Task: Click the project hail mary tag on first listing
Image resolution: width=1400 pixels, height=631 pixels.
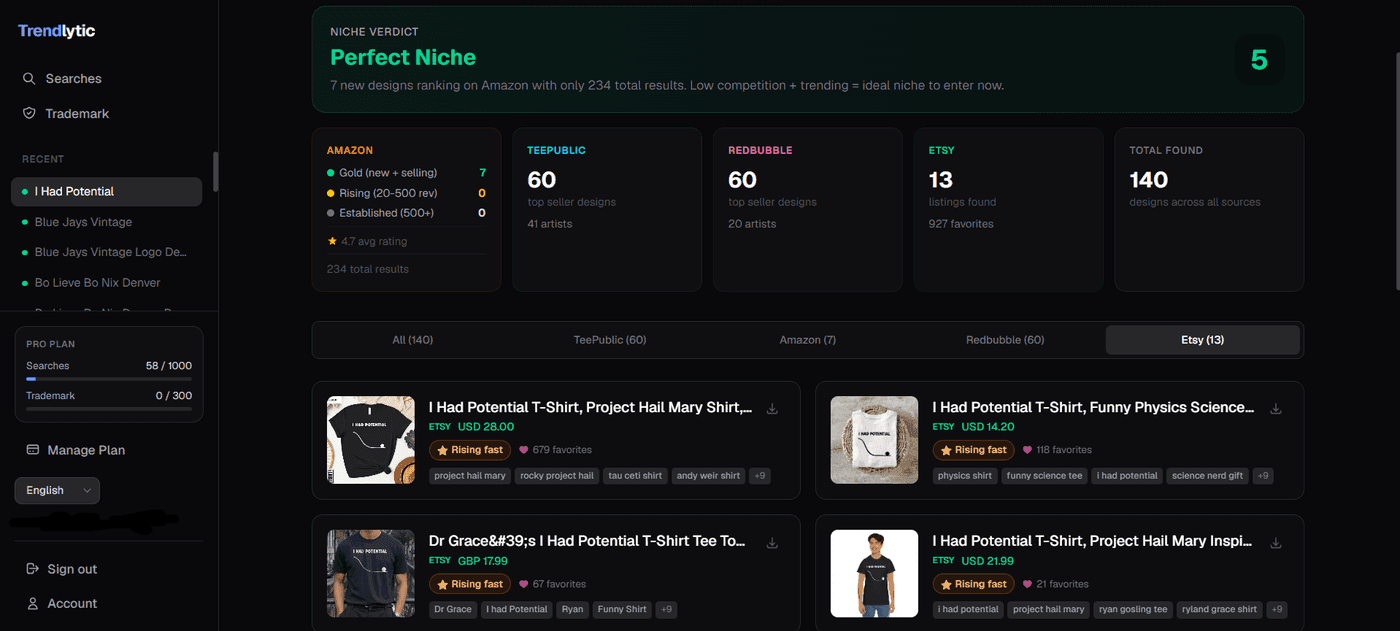Action: (x=470, y=476)
